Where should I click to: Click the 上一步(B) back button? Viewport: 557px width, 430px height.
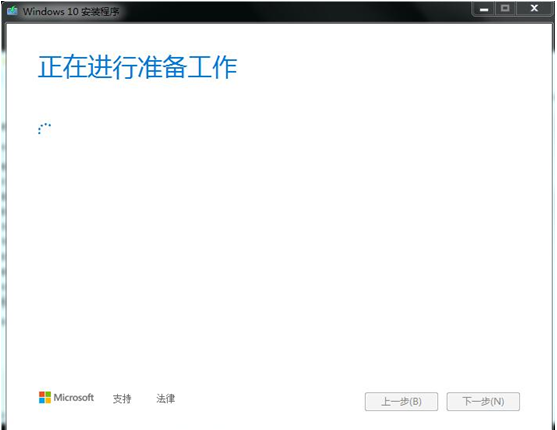tap(401, 402)
